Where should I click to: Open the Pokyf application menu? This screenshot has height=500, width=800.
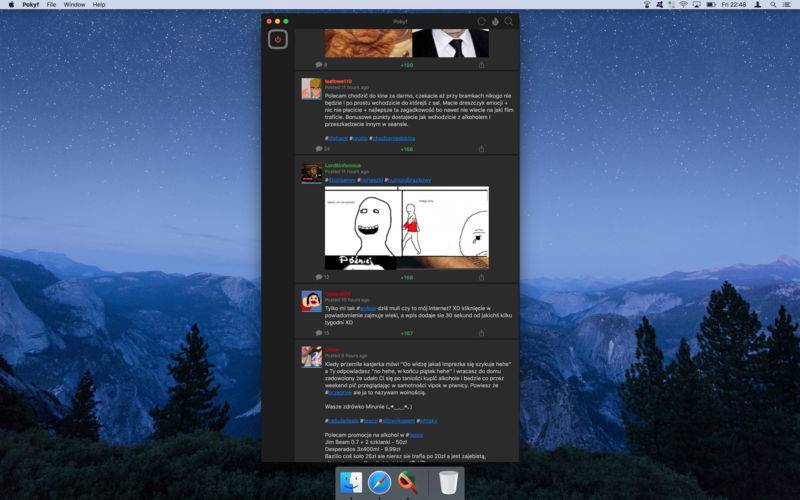point(30,5)
